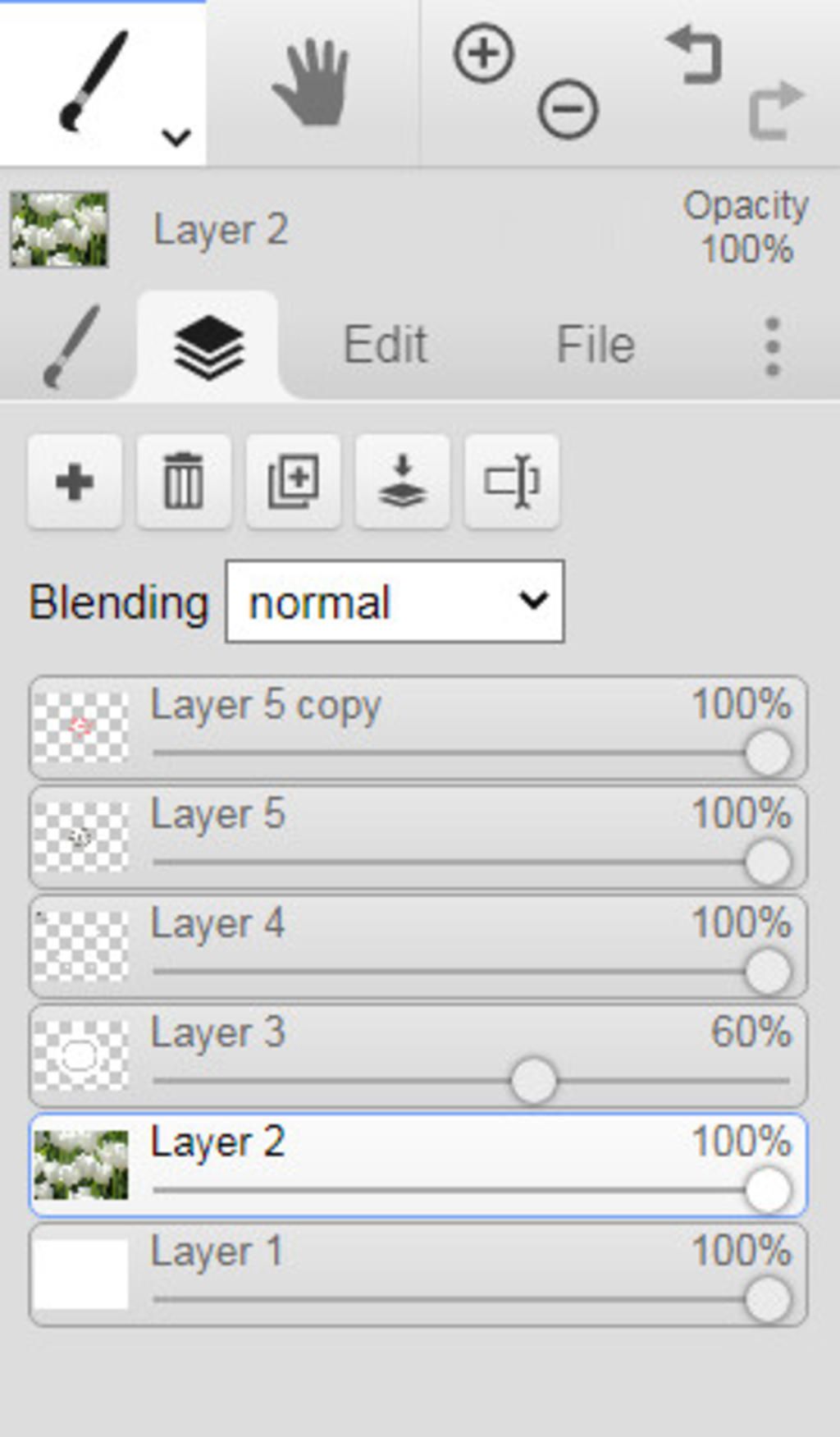Open the three-dot more options menu
Image resolution: width=840 pixels, height=1437 pixels.
tap(772, 346)
